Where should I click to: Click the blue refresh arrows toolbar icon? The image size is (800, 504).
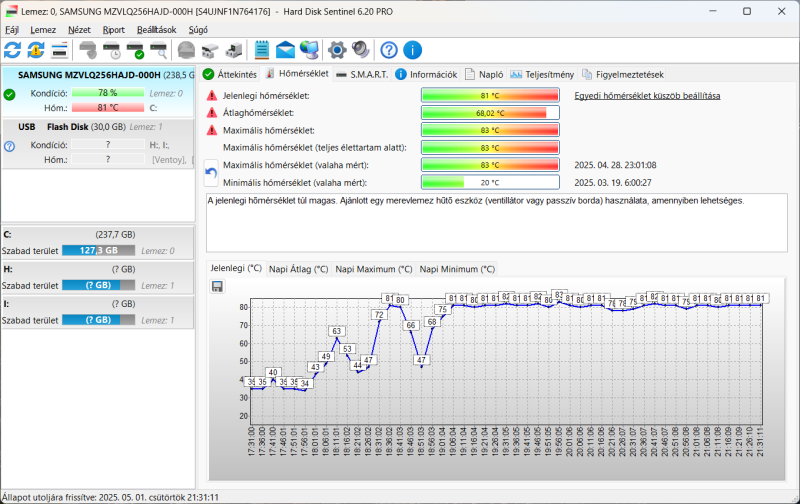click(12, 50)
